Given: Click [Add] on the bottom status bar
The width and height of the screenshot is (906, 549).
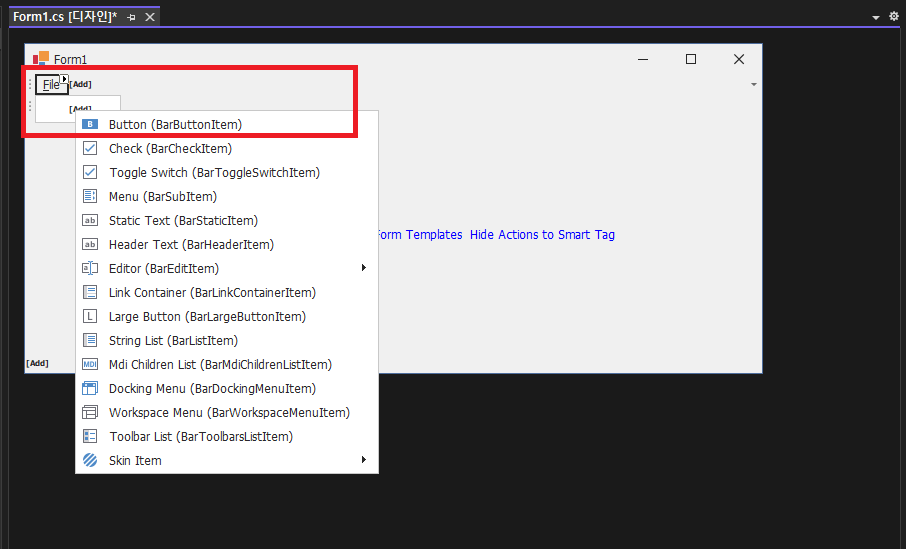Looking at the screenshot, I should 37,363.
